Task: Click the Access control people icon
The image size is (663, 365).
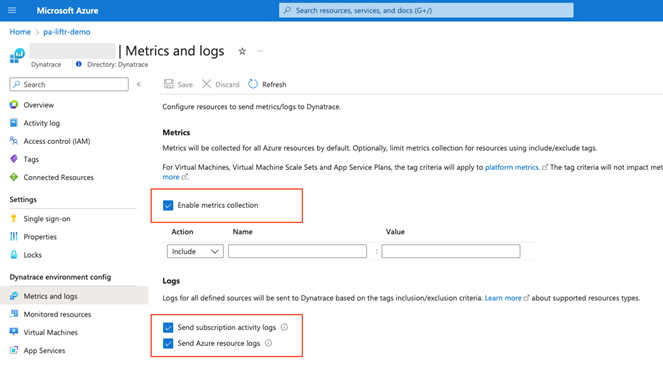Action: [x=14, y=141]
